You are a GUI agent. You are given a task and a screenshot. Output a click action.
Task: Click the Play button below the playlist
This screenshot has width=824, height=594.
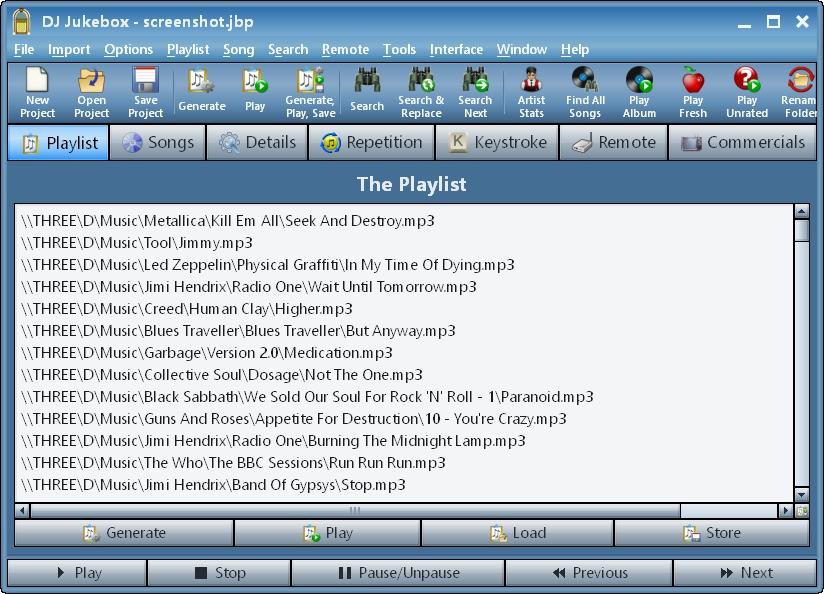(327, 533)
